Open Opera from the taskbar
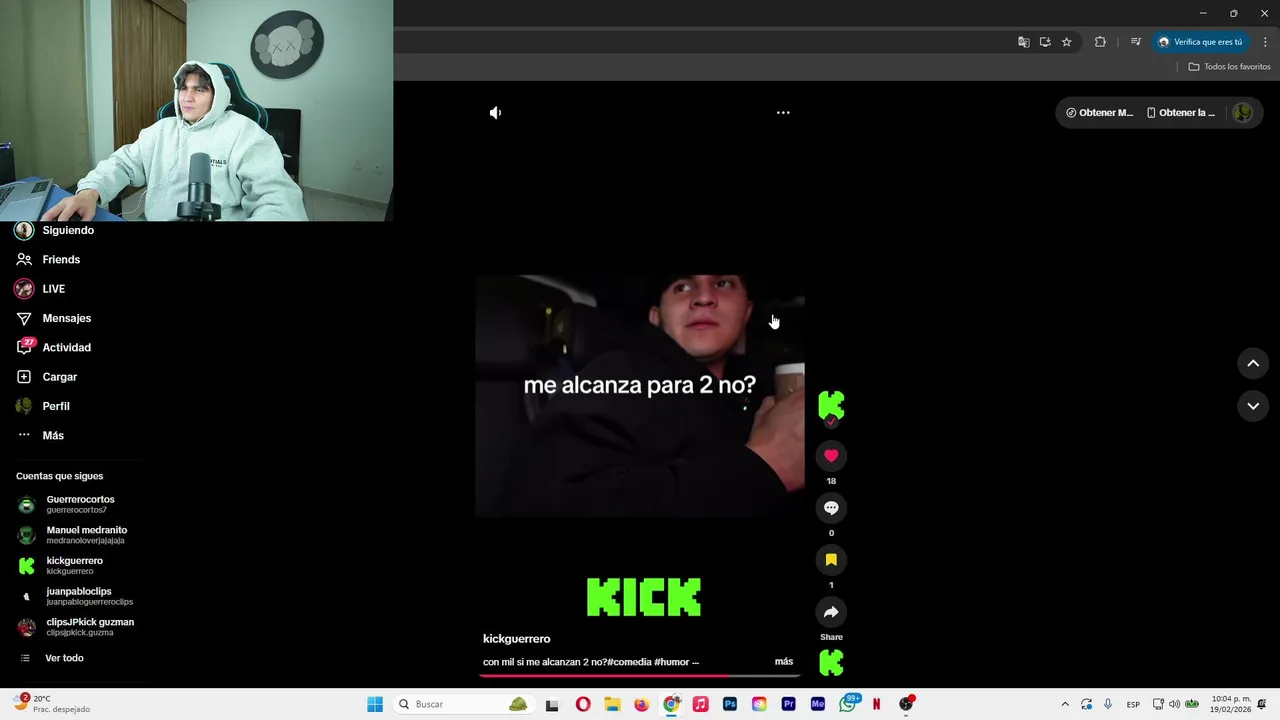Screen dimensions: 1280x720 click(583, 704)
